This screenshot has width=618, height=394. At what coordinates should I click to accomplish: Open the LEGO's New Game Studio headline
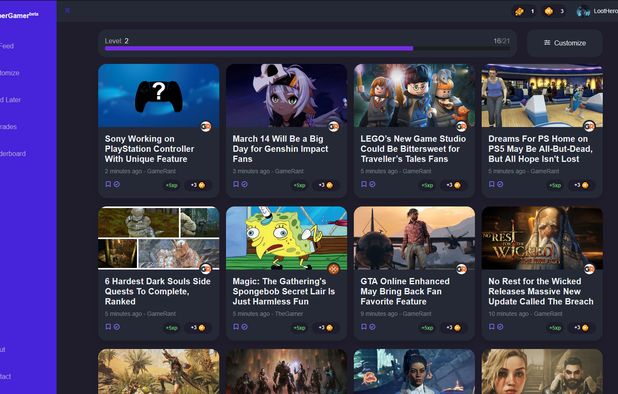click(x=413, y=149)
